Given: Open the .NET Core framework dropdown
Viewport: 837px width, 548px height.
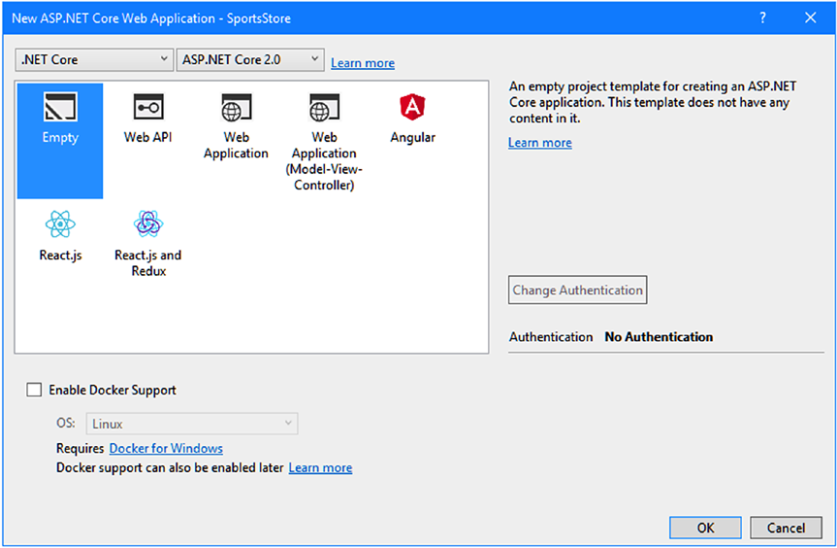Looking at the screenshot, I should click(95, 60).
